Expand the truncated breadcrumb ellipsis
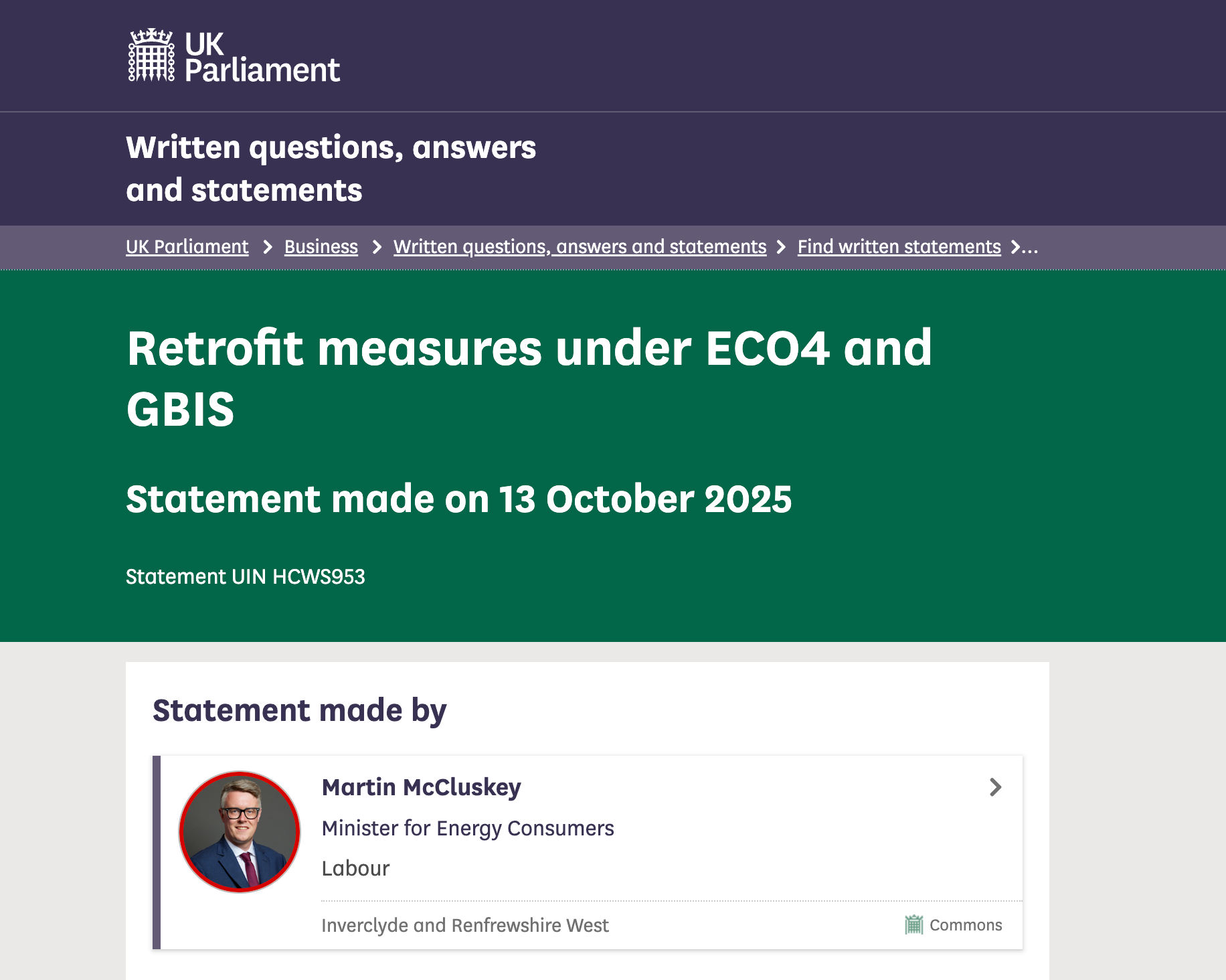The image size is (1226, 980). coord(1031,248)
